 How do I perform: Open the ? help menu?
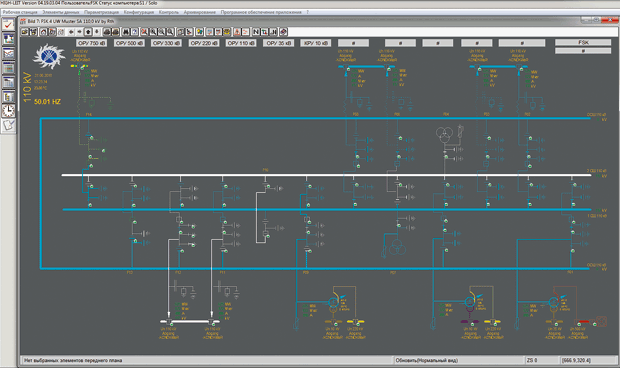pos(308,12)
